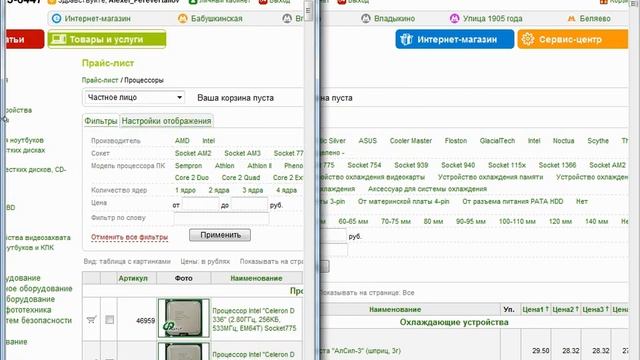640x360 pixels.
Task: Click gear icon on Сервис-центр tab
Action: coord(527,39)
